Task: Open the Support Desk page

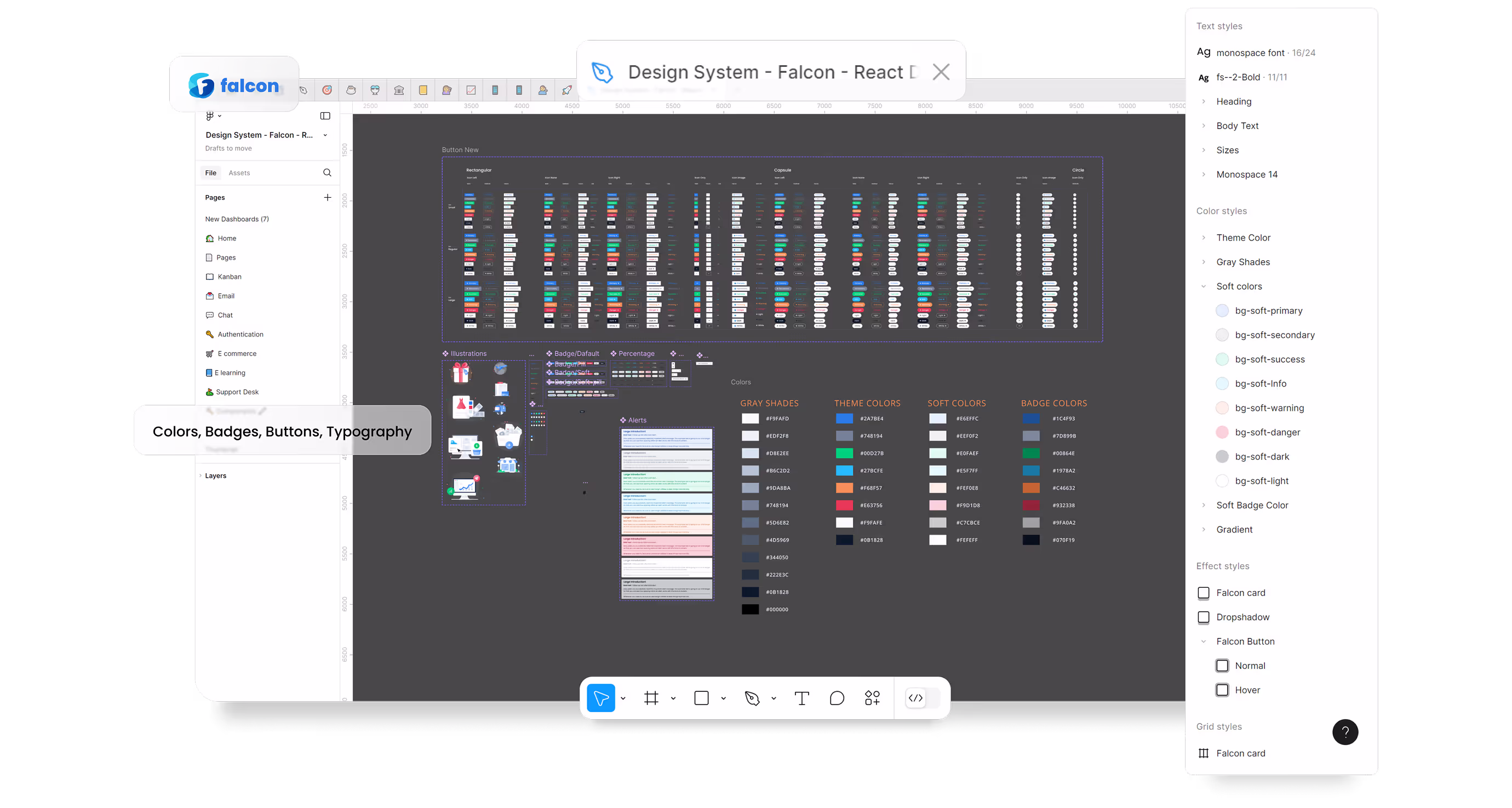Action: click(232, 392)
